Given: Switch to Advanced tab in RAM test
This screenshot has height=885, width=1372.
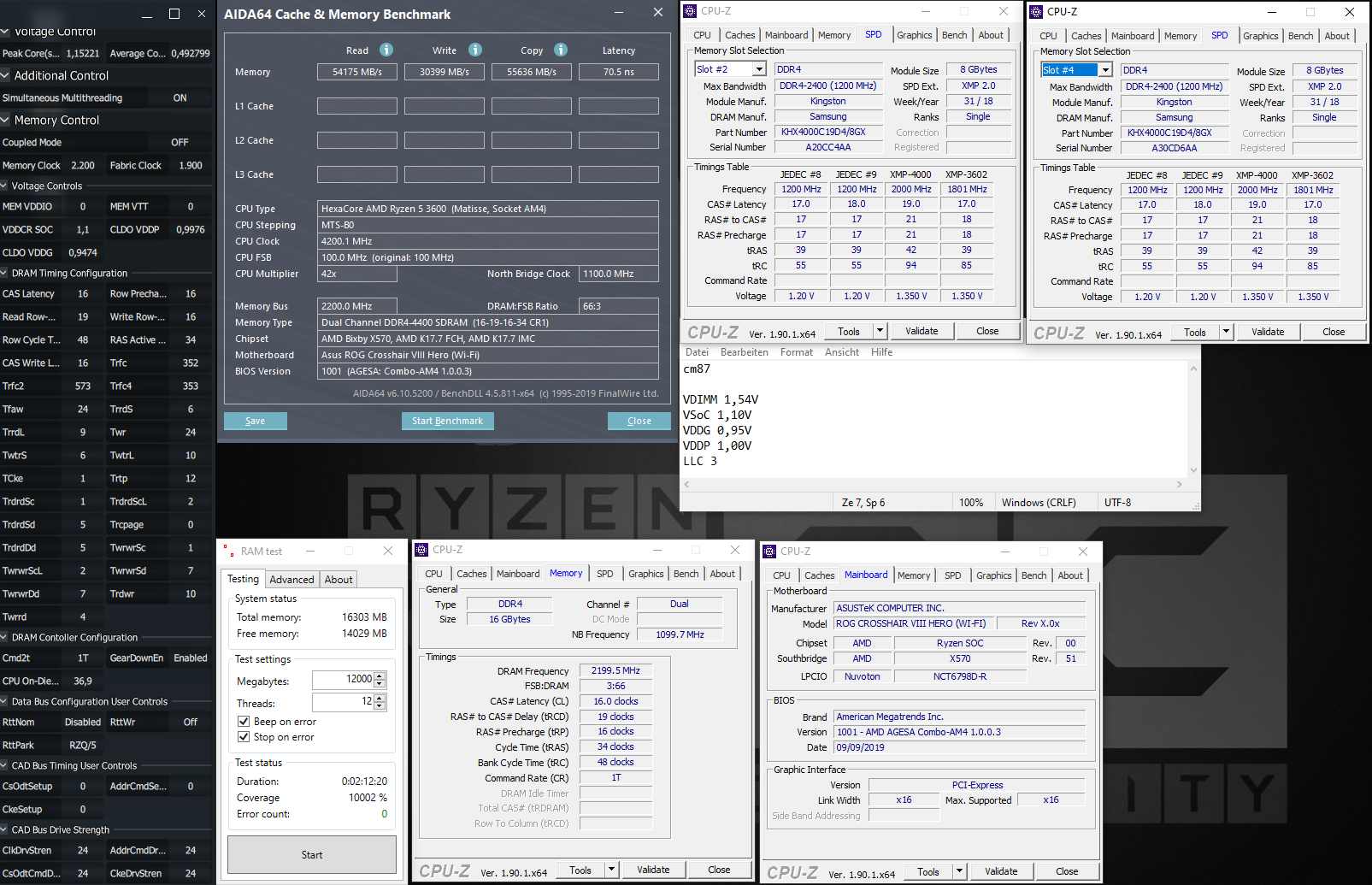Looking at the screenshot, I should click(x=291, y=580).
